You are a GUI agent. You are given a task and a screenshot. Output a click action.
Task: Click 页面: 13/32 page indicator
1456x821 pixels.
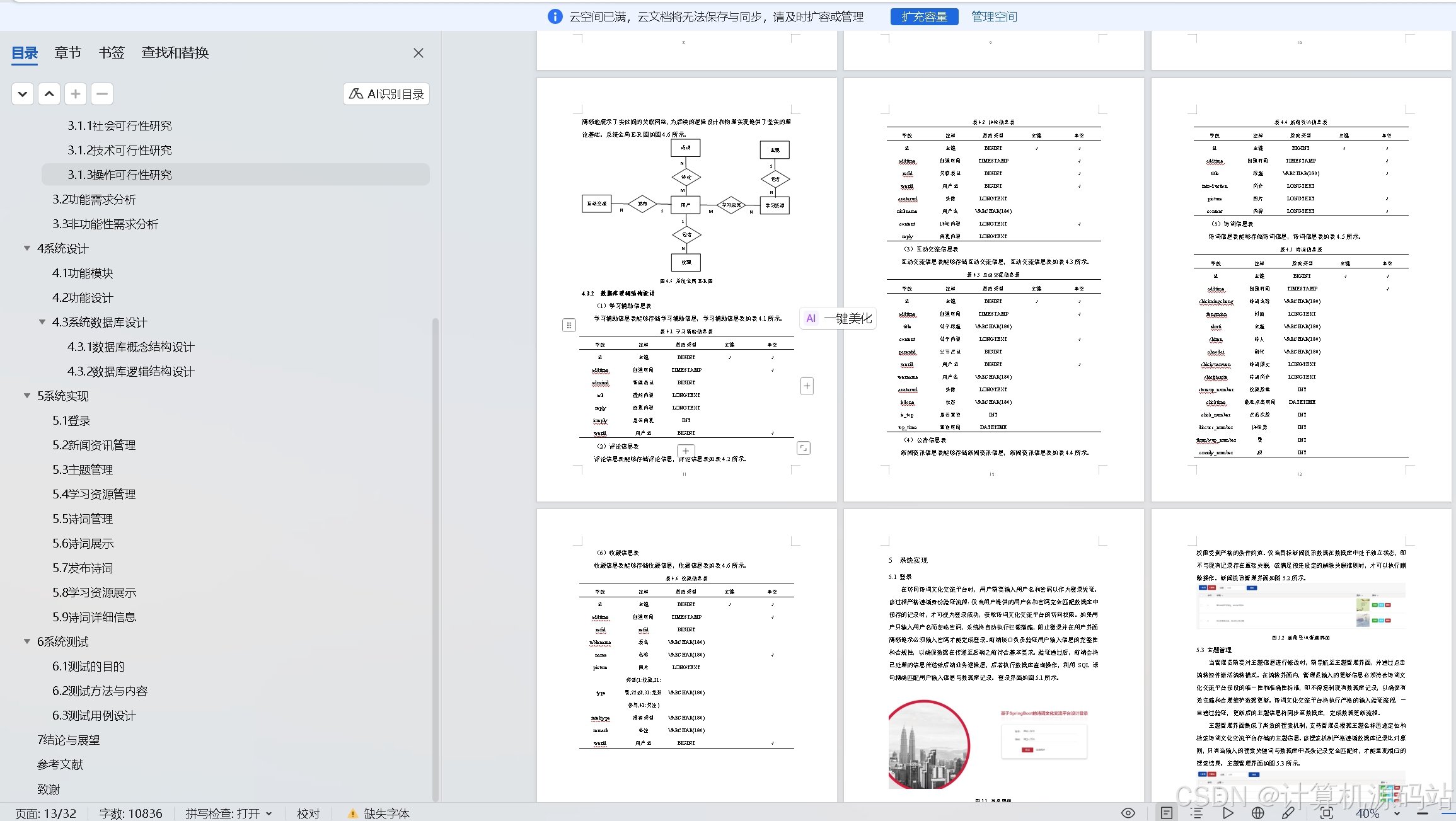pos(46,813)
